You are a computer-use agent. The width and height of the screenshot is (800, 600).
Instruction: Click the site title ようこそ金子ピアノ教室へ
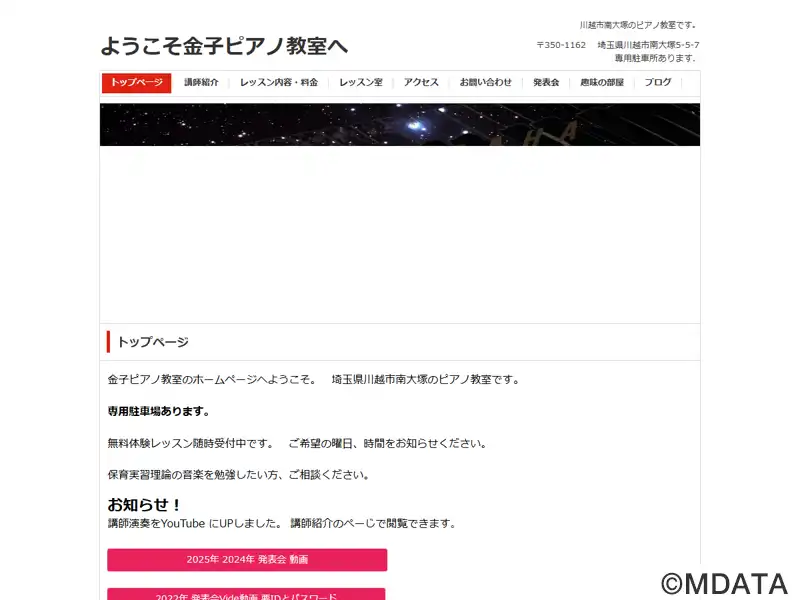[x=224, y=46]
